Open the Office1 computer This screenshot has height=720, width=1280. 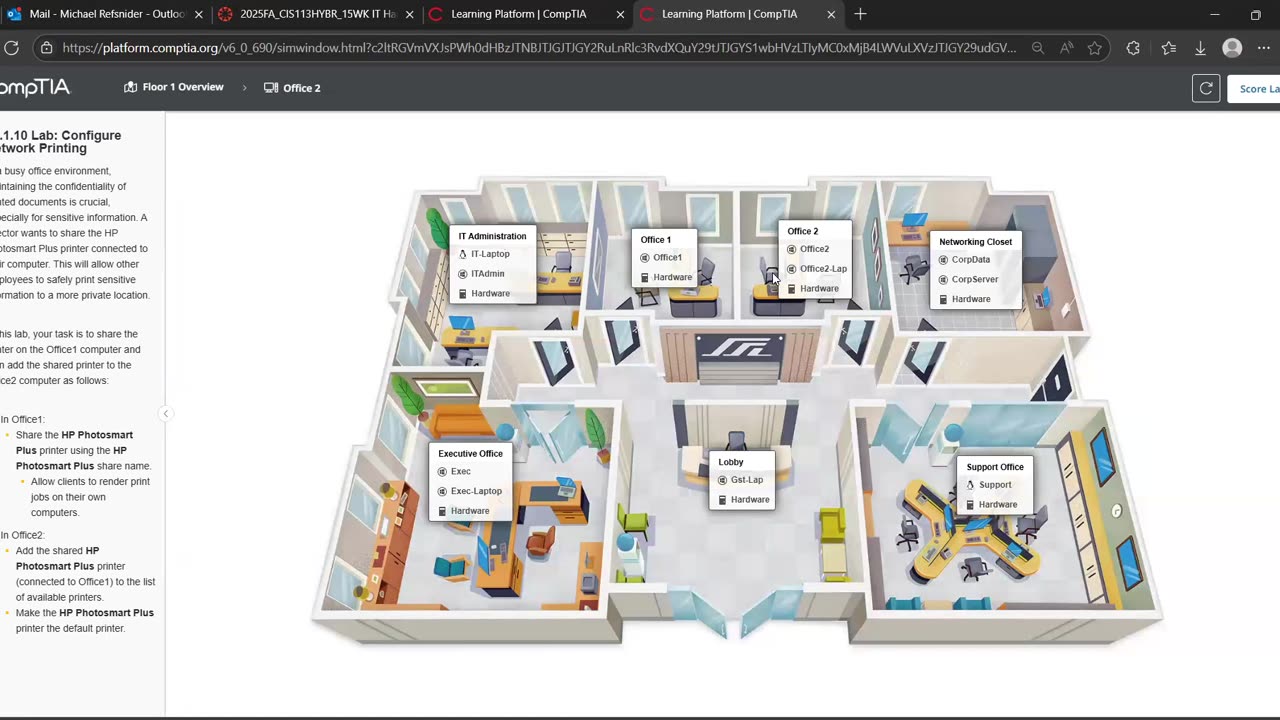pos(667,258)
